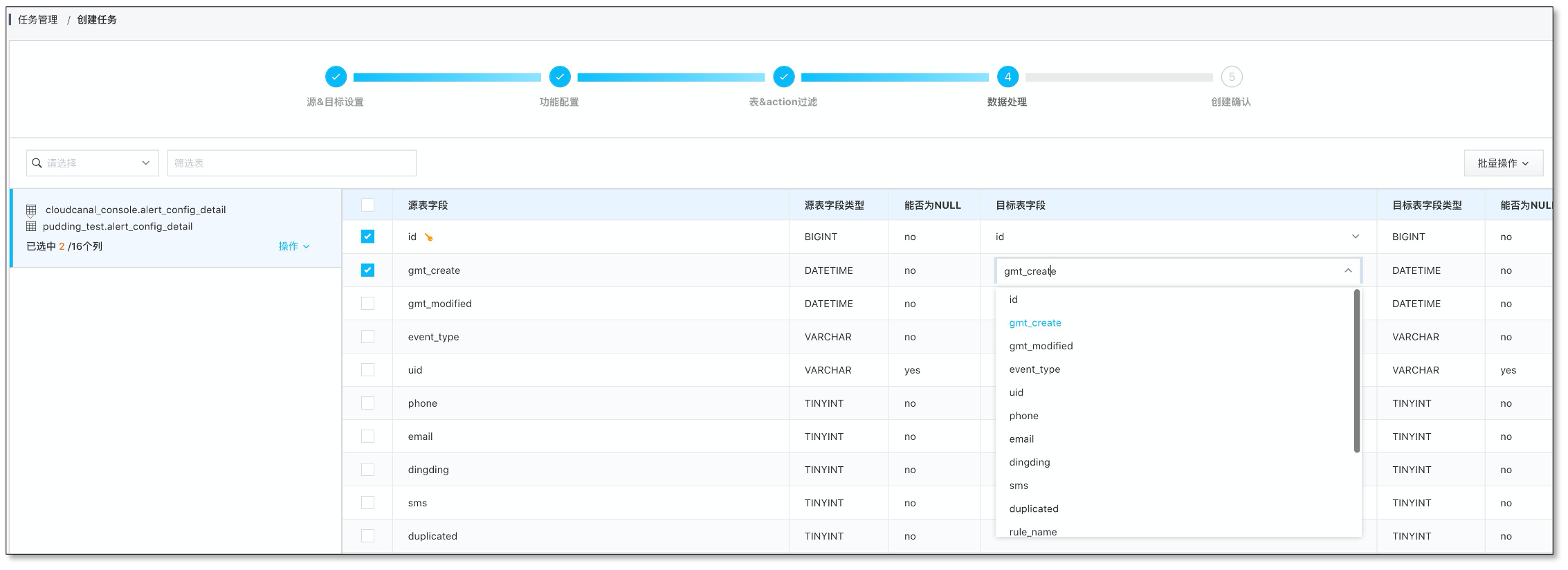Check the gmt_modified field checkbox
Viewport: 1568px width, 570px height.
click(x=367, y=304)
